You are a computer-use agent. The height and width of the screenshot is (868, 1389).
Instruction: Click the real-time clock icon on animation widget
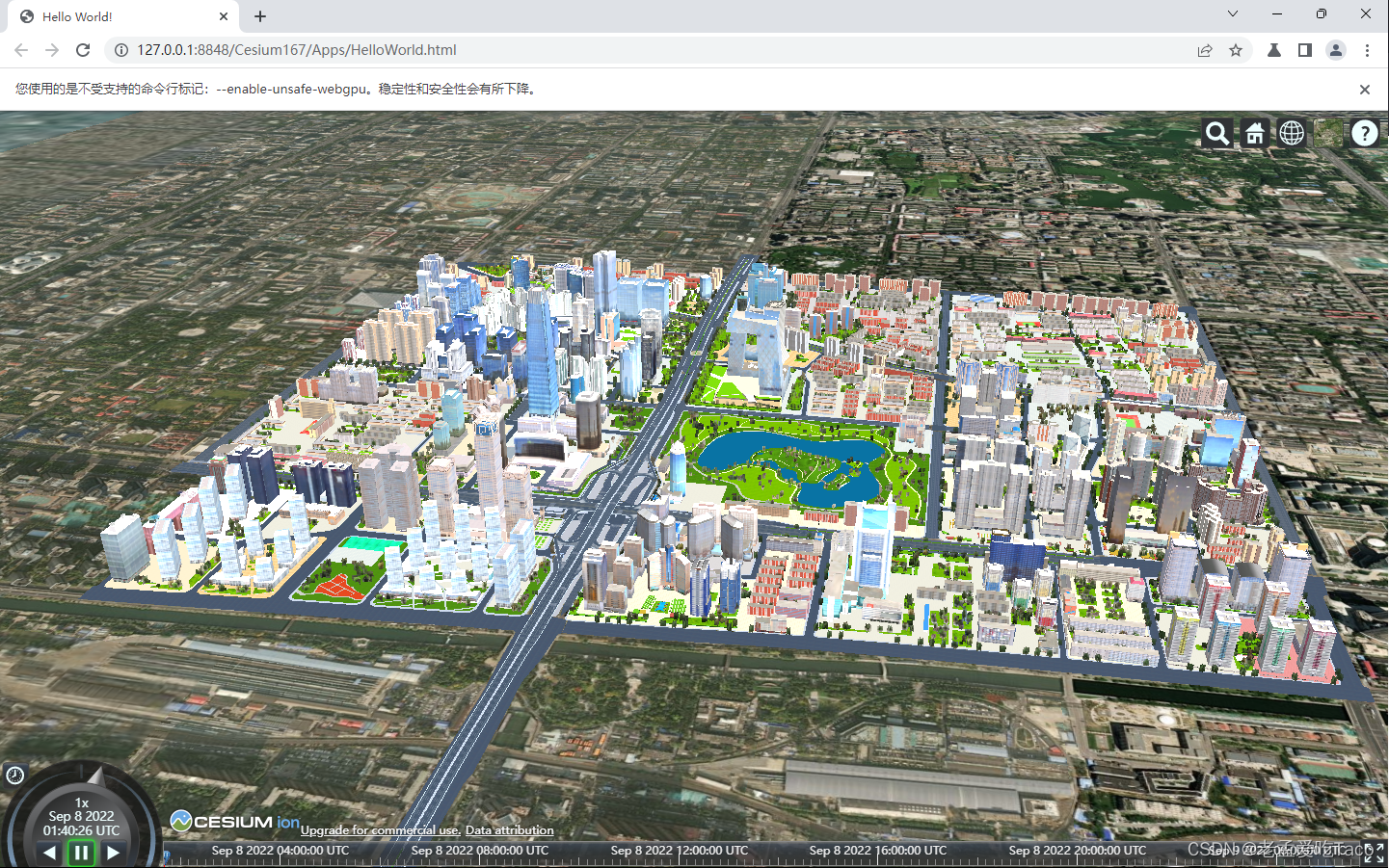(x=14, y=775)
